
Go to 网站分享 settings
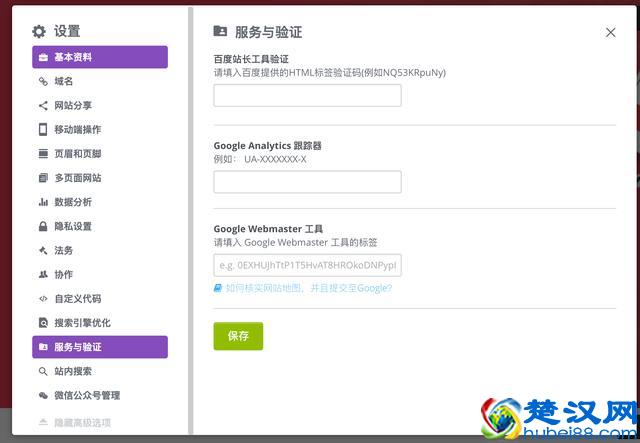(x=100, y=105)
